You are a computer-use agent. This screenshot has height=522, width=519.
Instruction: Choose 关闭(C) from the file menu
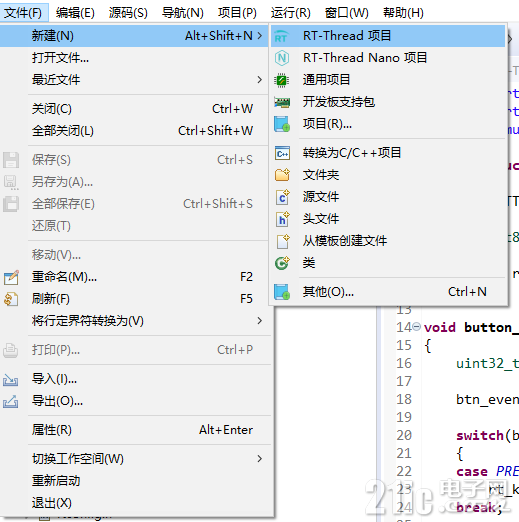pyautogui.click(x=134, y=109)
